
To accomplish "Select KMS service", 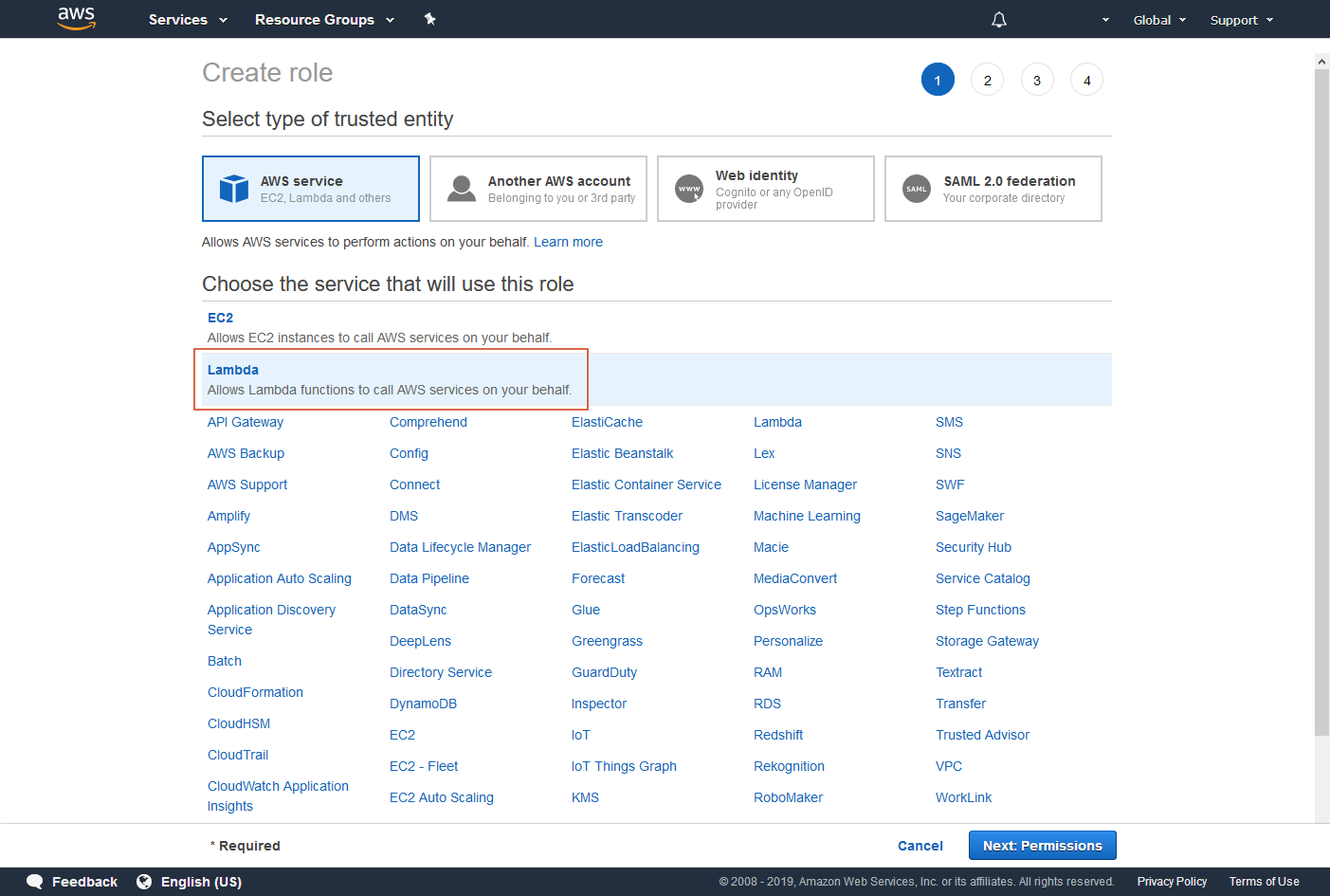I will click(585, 797).
